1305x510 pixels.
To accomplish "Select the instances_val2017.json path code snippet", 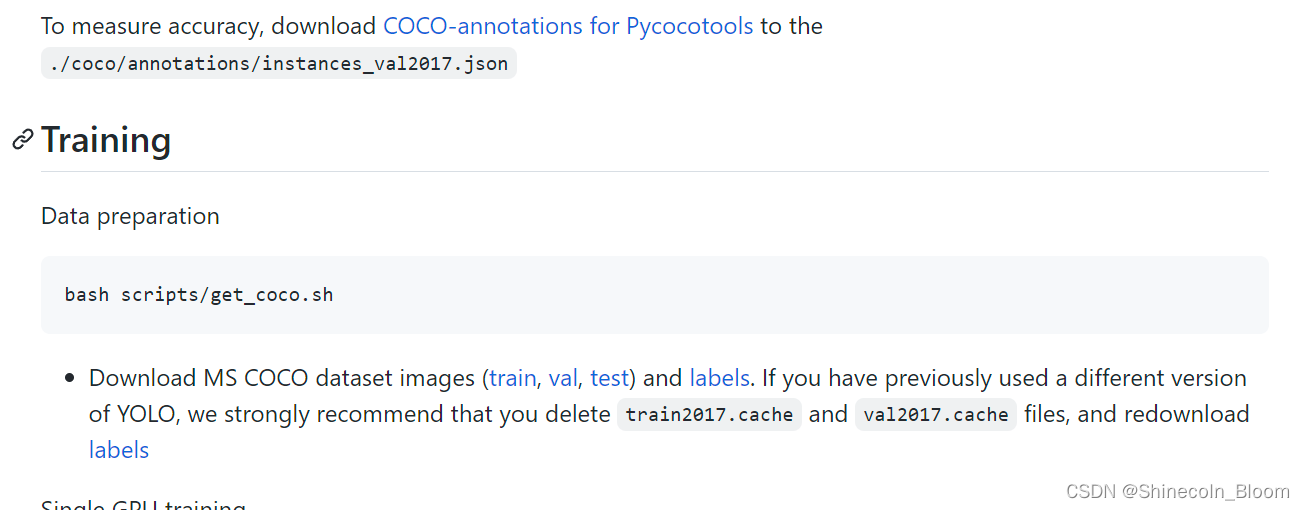I will pyautogui.click(x=279, y=64).
